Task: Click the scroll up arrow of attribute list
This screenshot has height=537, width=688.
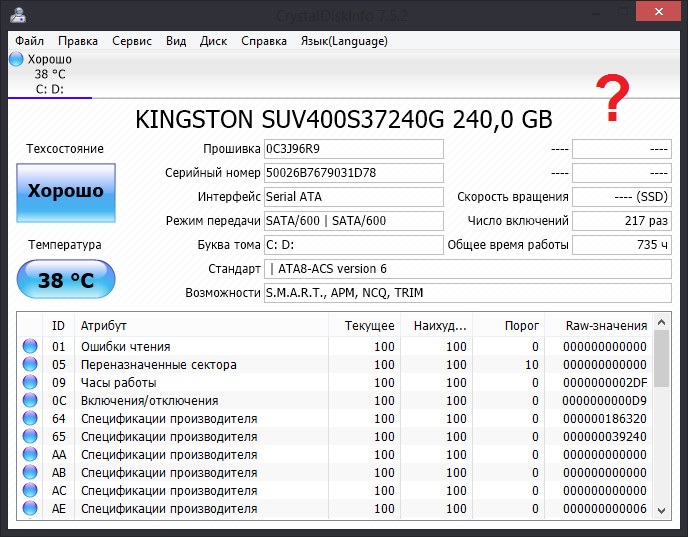Action: pyautogui.click(x=662, y=322)
